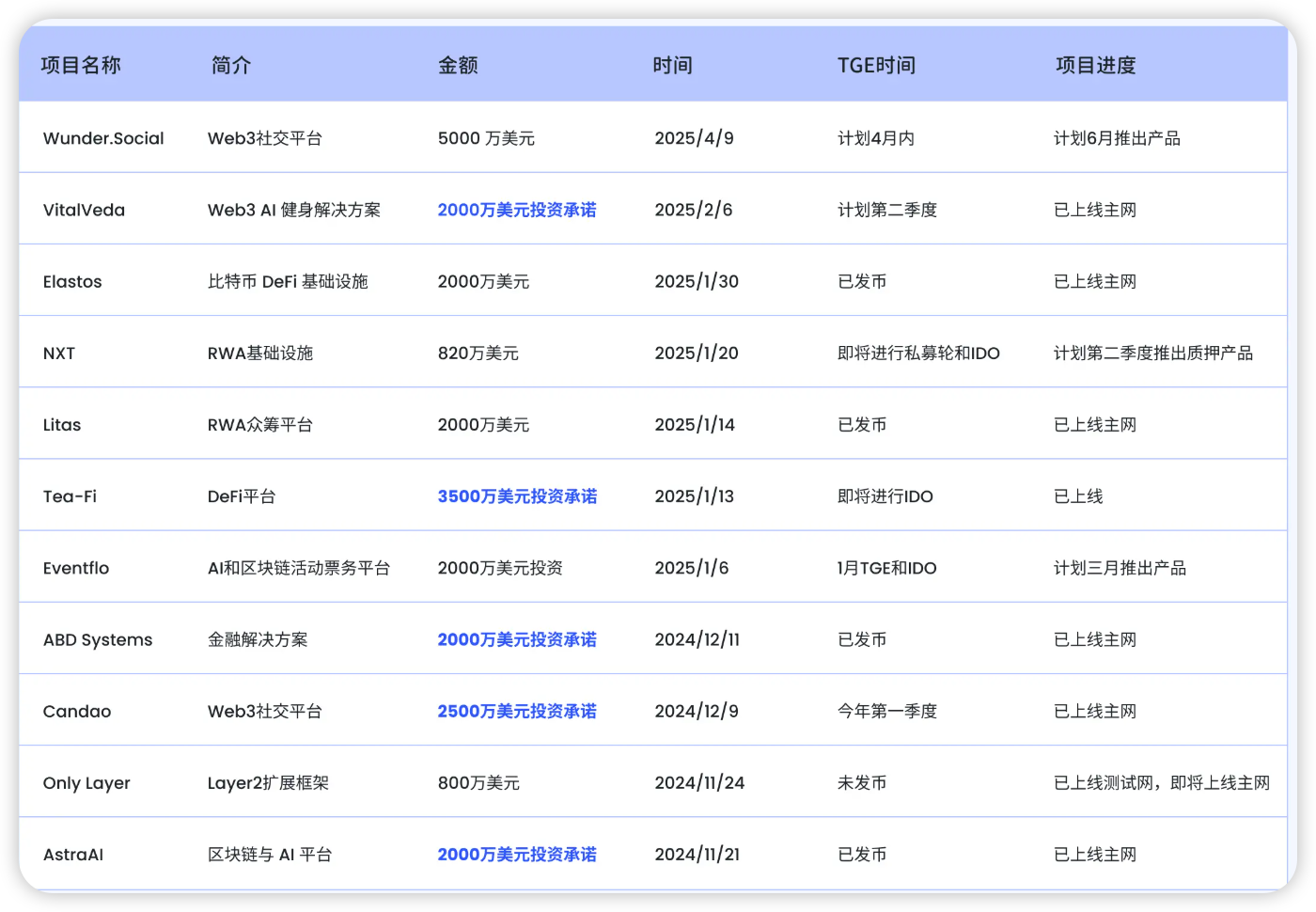Click the date 2024/11/21
The width and height of the screenshot is (1316, 912).
point(697,855)
